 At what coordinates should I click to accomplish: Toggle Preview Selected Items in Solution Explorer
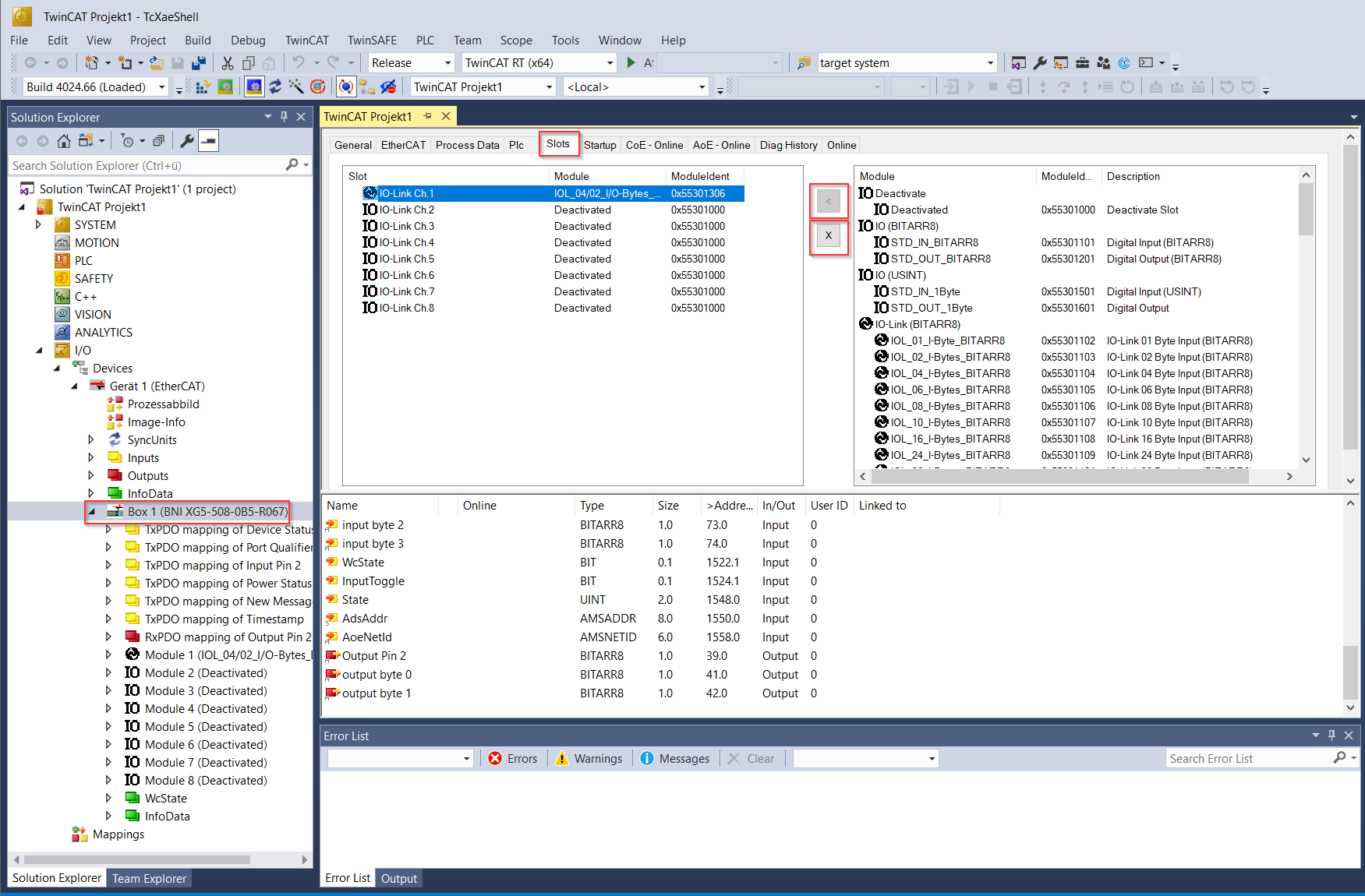pyautogui.click(x=208, y=141)
